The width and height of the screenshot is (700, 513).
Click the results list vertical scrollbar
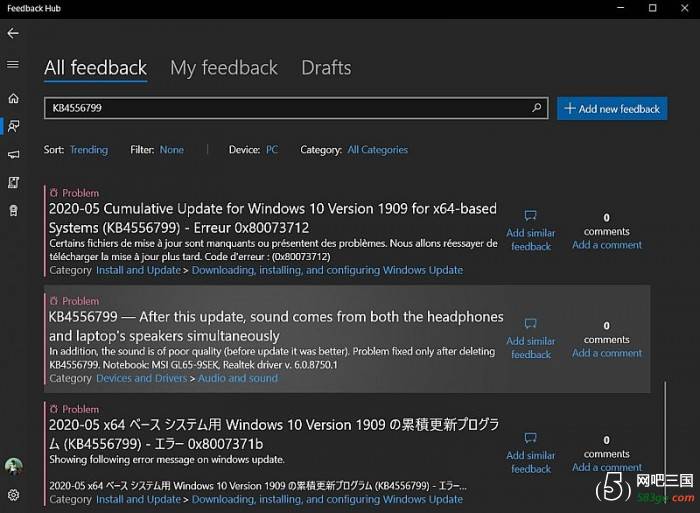[665, 442]
